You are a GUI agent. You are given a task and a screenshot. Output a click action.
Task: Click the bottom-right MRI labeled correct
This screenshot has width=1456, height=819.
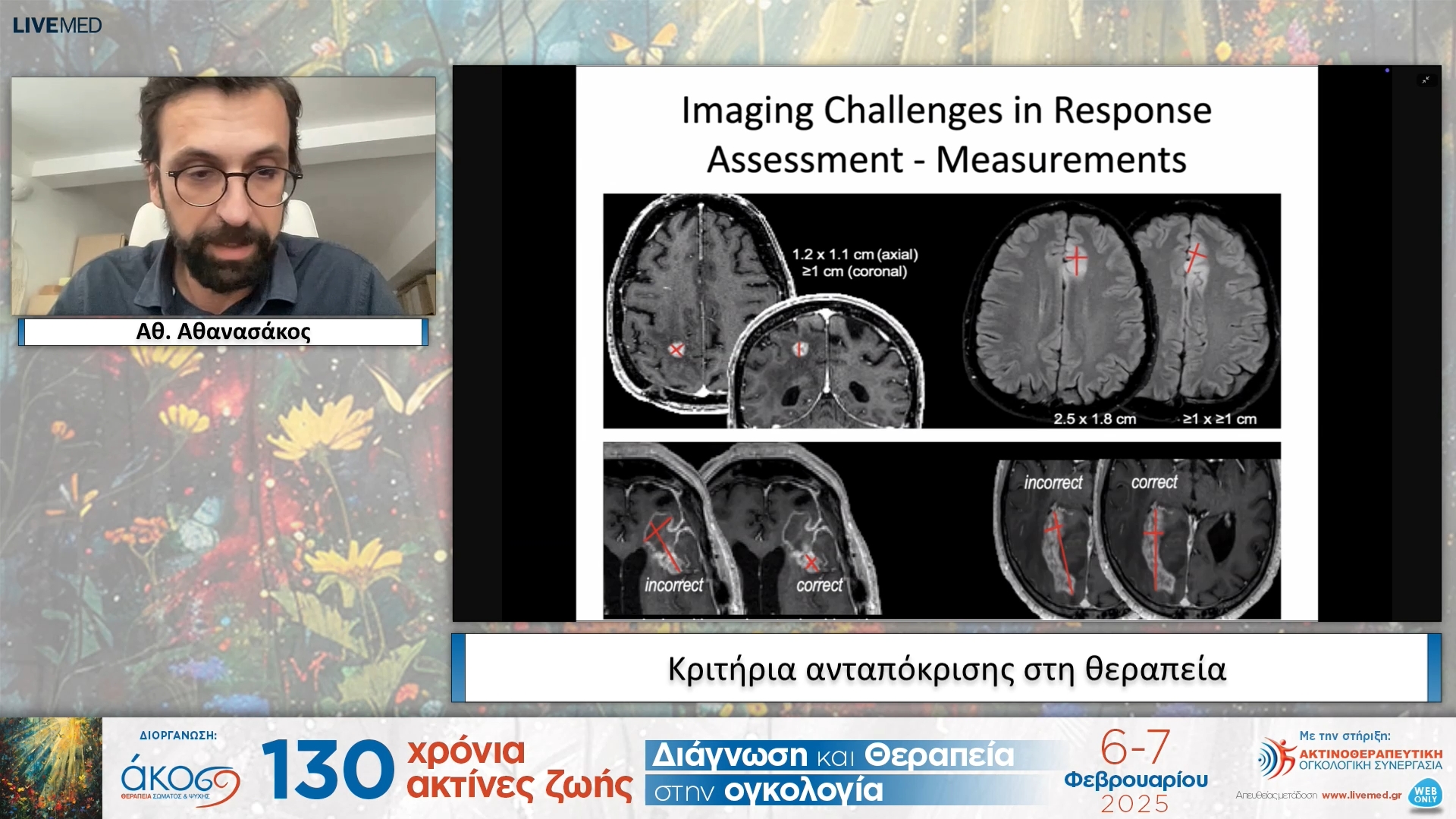[1191, 536]
